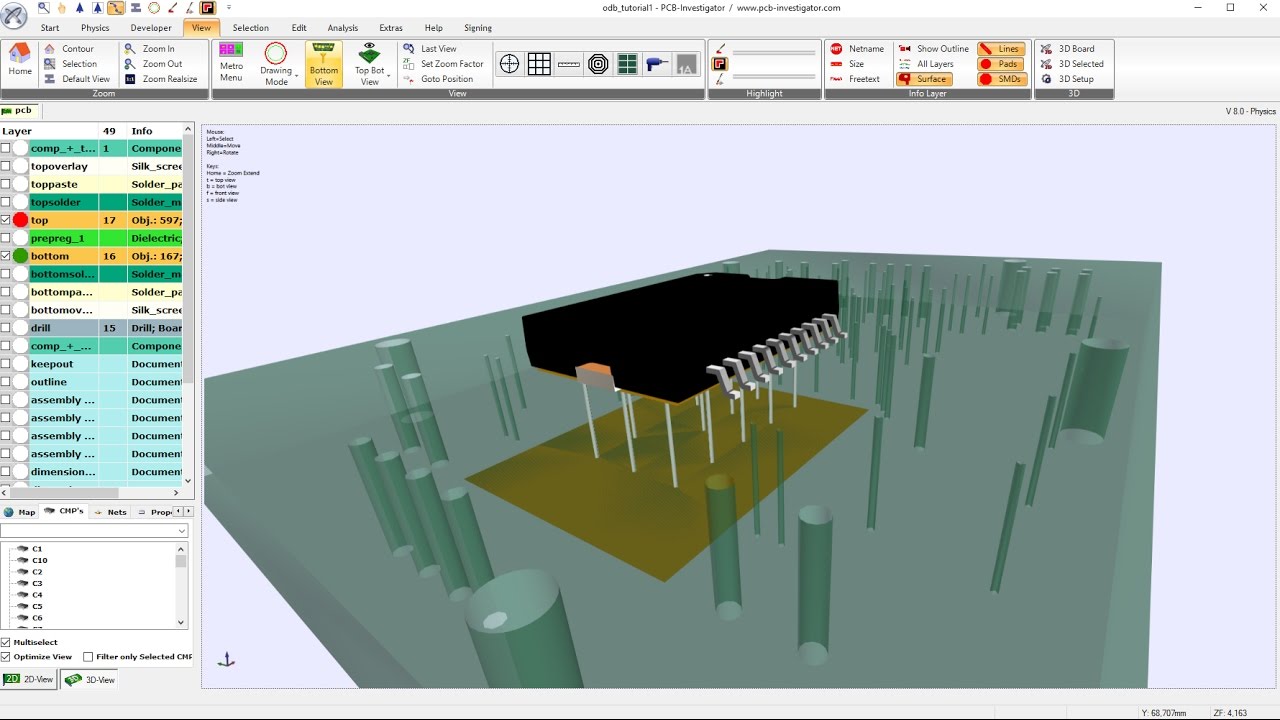The image size is (1280, 720).
Task: Click Show Outline in Info Layer
Action: click(934, 48)
